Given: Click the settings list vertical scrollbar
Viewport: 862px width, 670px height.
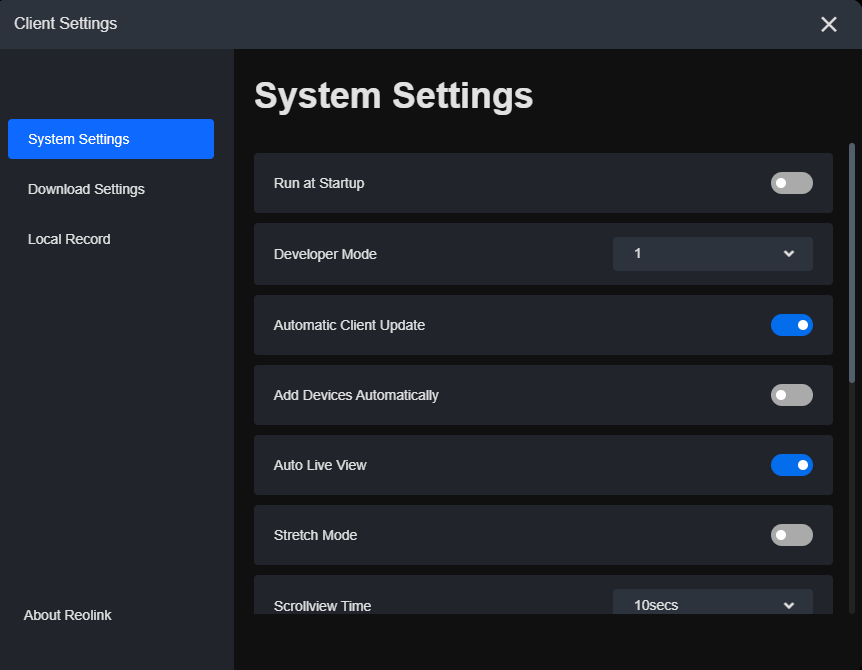Looking at the screenshot, I should pos(852,263).
